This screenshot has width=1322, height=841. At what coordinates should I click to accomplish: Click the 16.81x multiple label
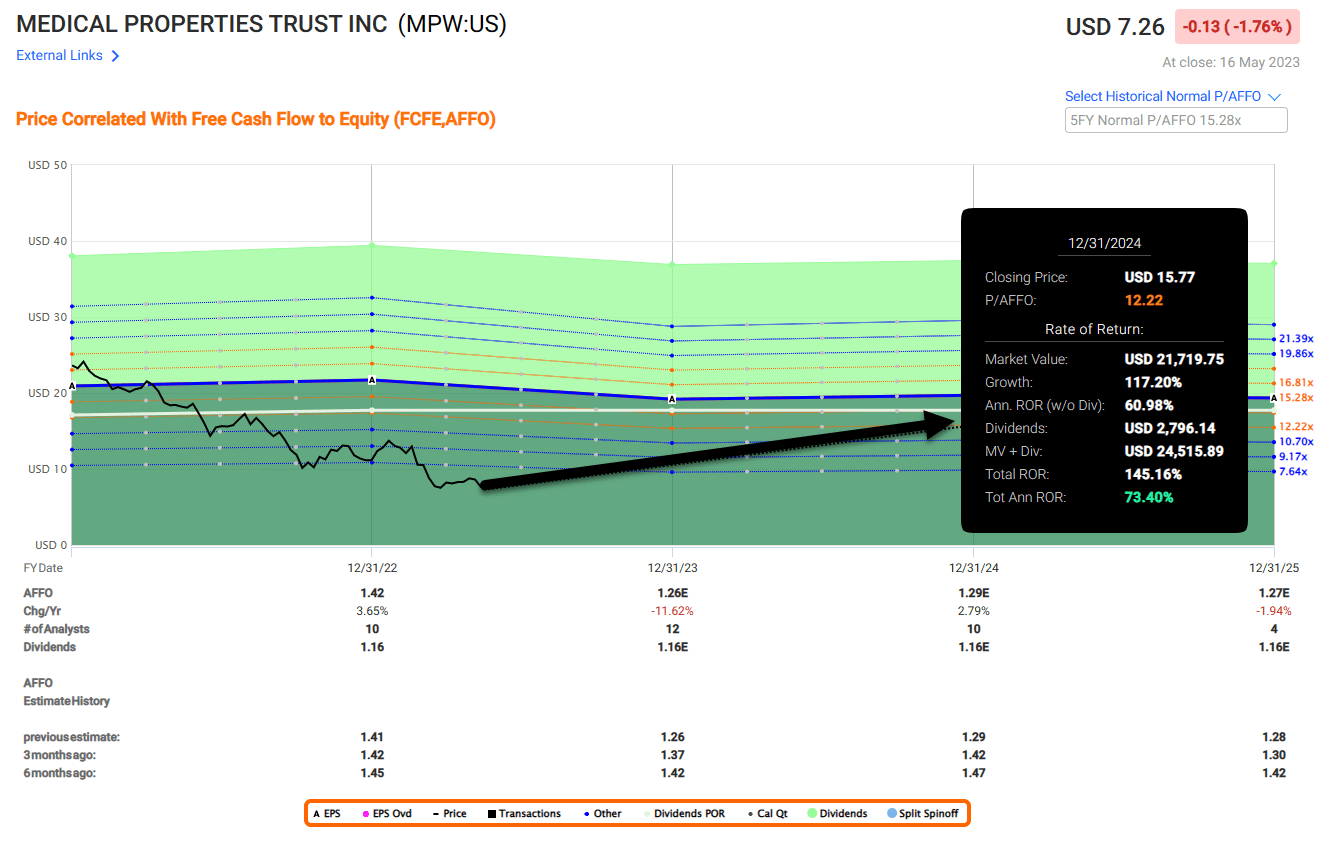click(1297, 383)
